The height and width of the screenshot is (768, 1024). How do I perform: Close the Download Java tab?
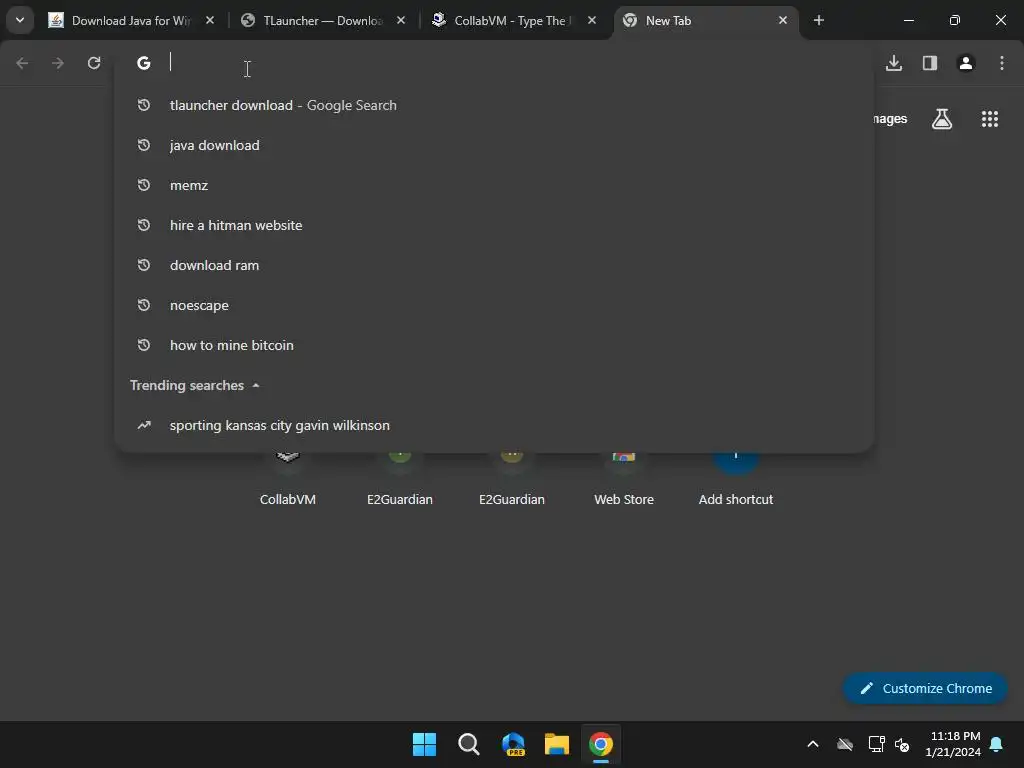coord(210,20)
